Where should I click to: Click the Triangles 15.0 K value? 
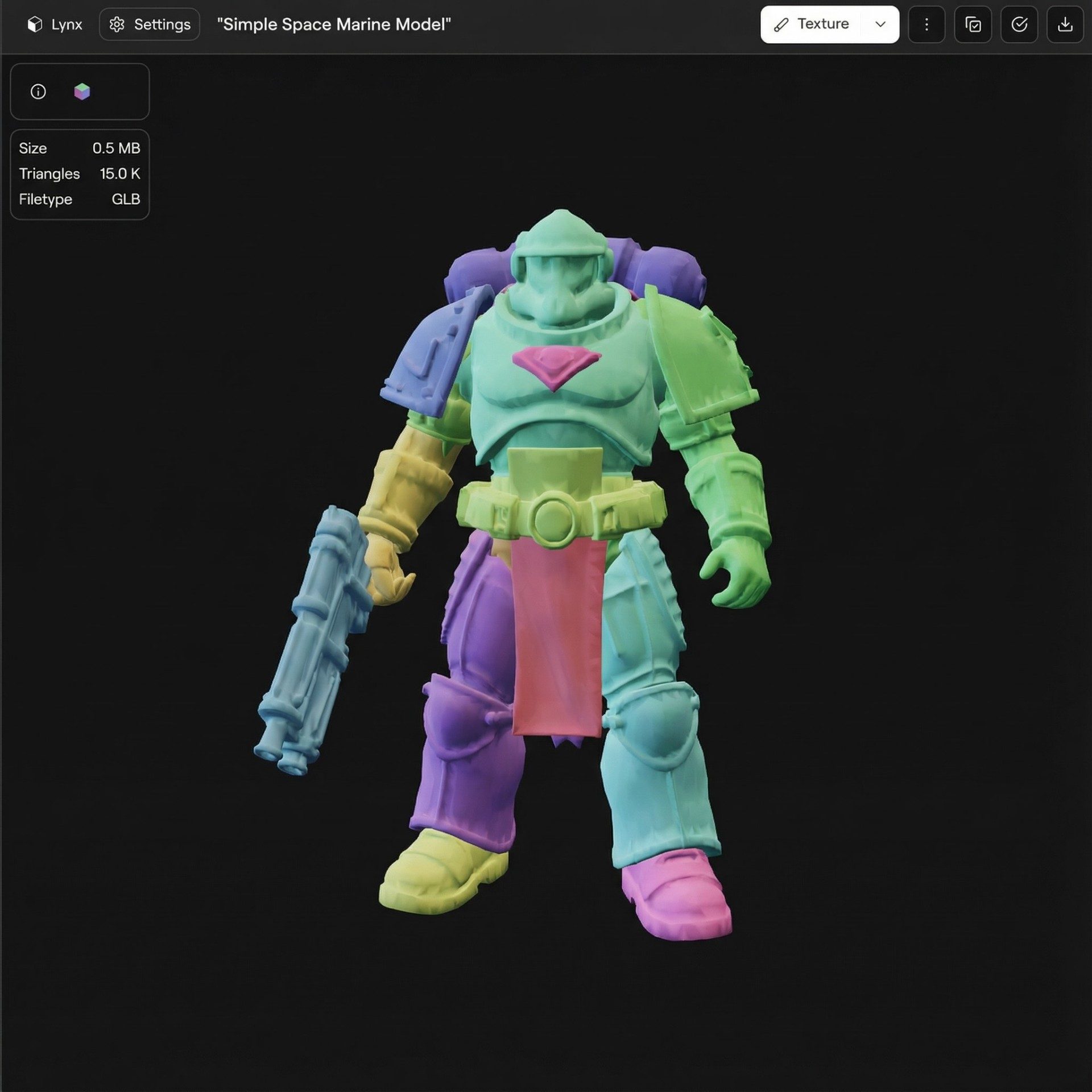pos(120,173)
